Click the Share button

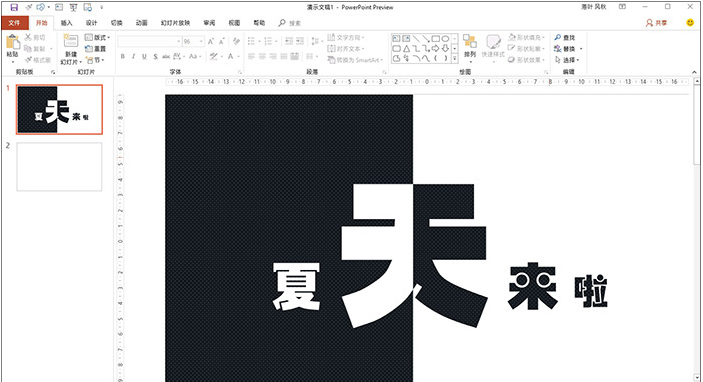coord(656,23)
